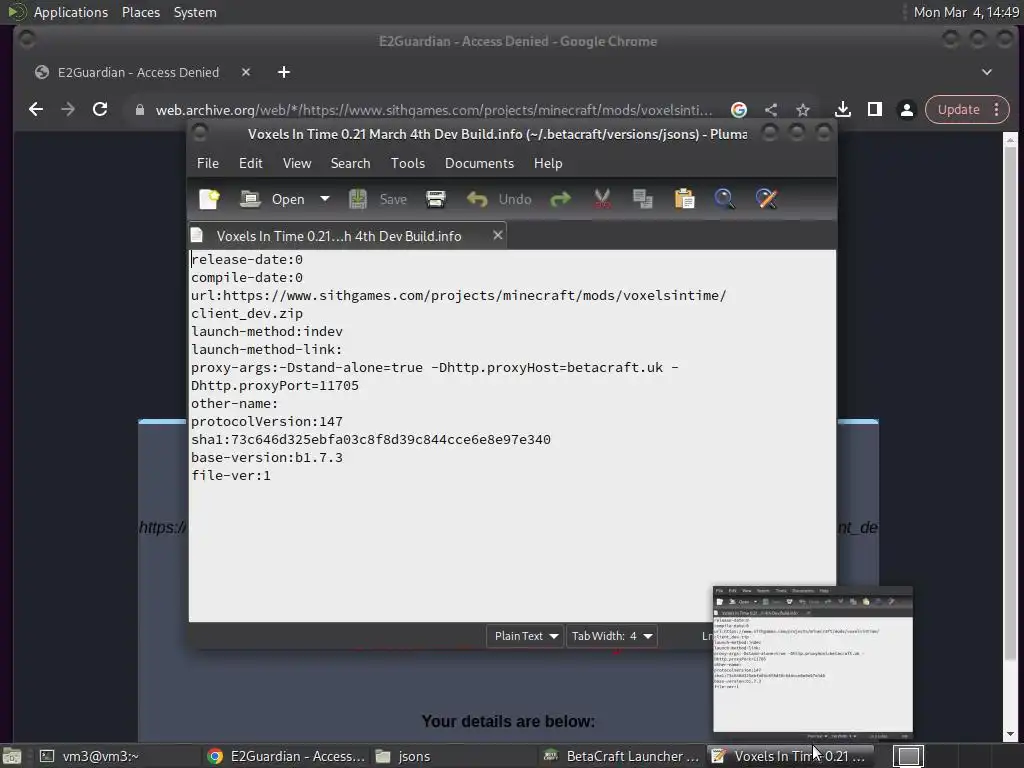Reload the Chrome page
Viewport: 1024px width, 768px height.
click(x=100, y=110)
